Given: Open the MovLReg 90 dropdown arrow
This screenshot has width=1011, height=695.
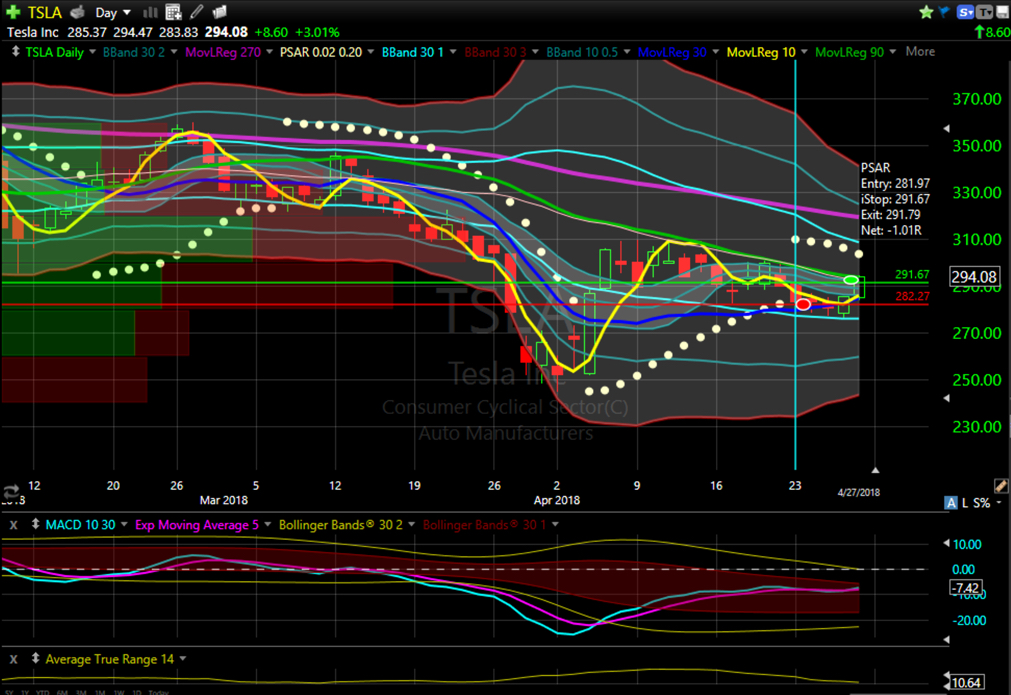Looking at the screenshot, I should point(893,52).
